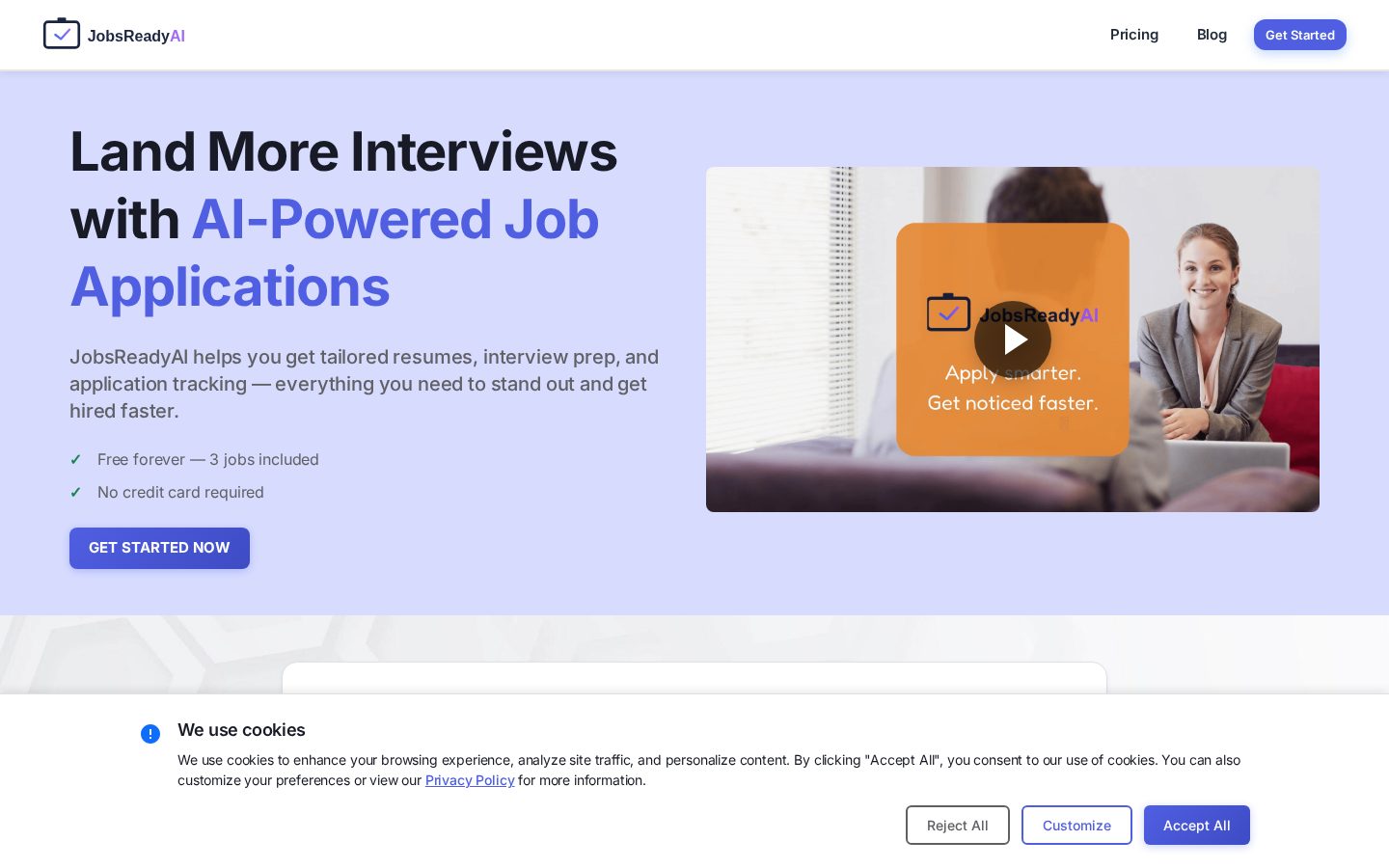The height and width of the screenshot is (868, 1389).
Task: Open the Blog from the navigation
Action: pyautogui.click(x=1212, y=35)
